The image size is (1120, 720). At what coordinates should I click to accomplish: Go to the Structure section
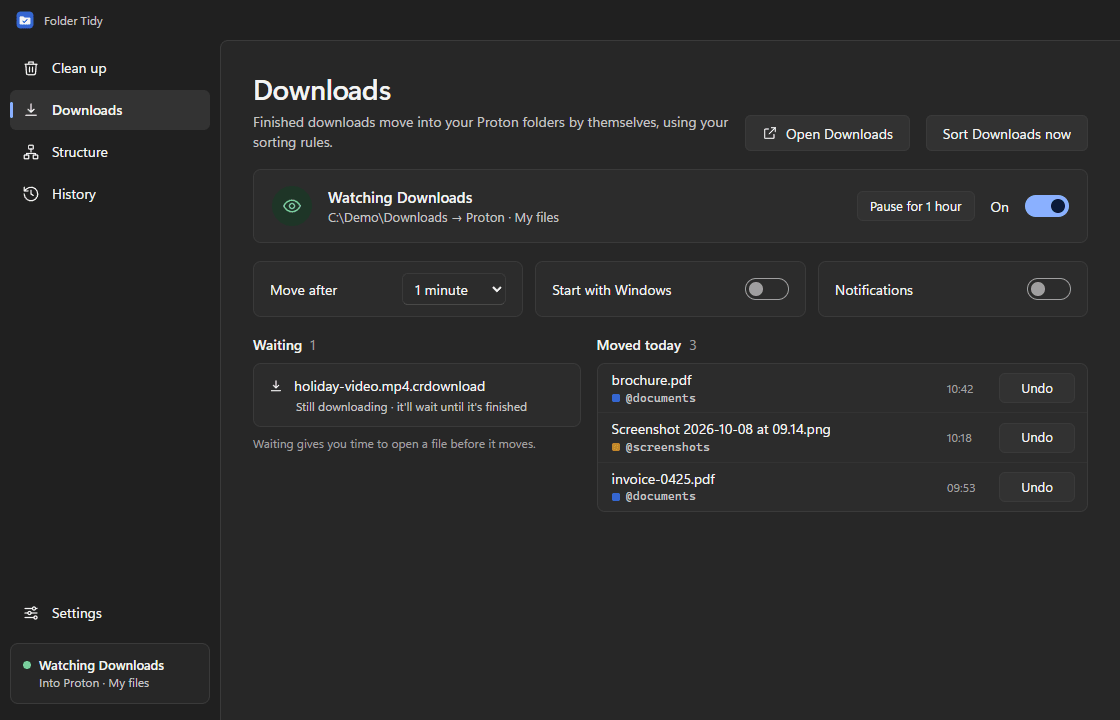(x=110, y=152)
